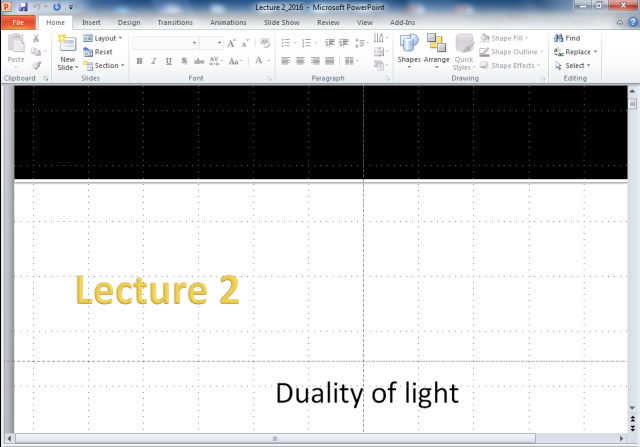
Task: Click the Convert to SmartArt icon
Action: [x=380, y=65]
